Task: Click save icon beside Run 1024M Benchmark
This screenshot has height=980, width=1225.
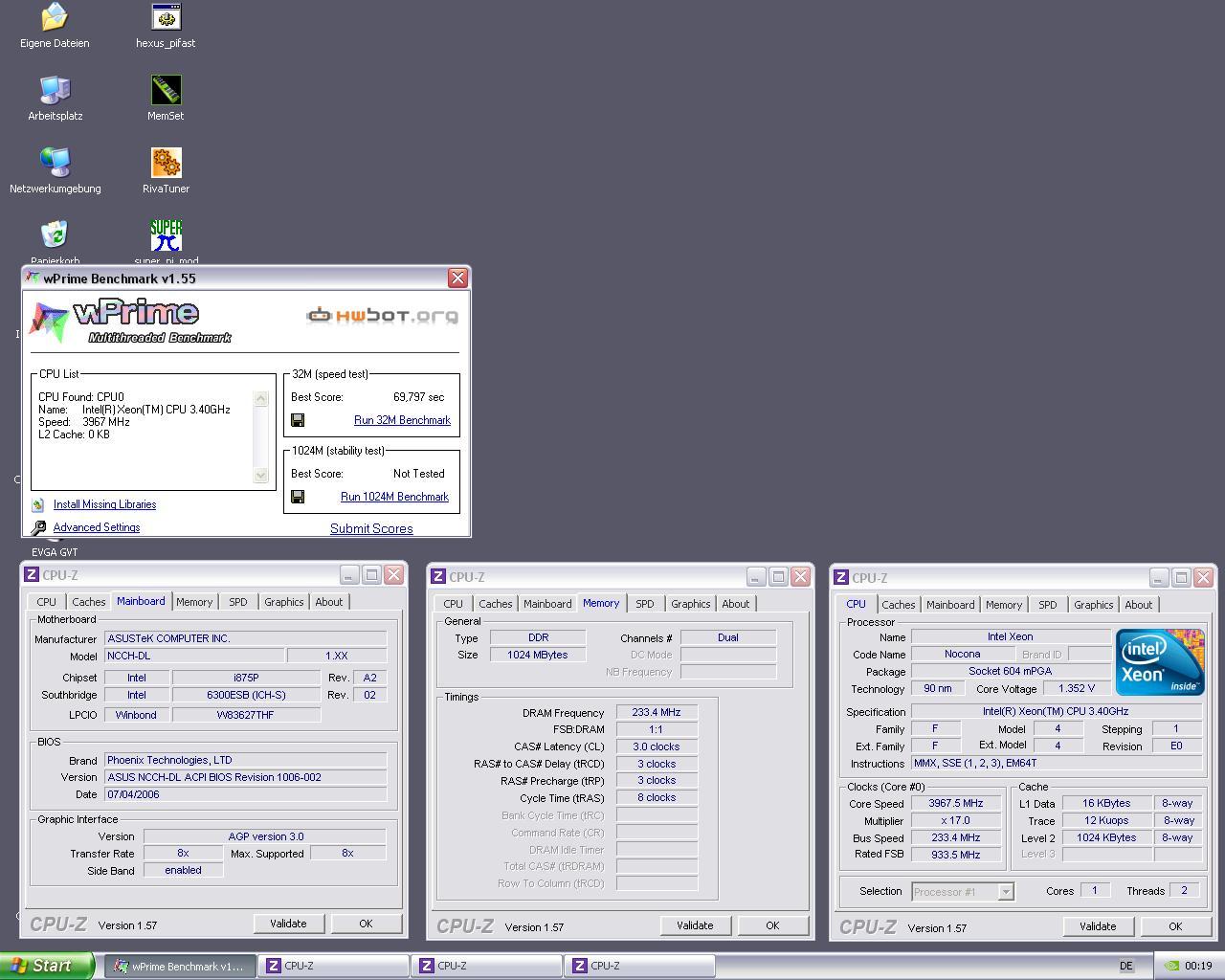Action: click(x=298, y=497)
